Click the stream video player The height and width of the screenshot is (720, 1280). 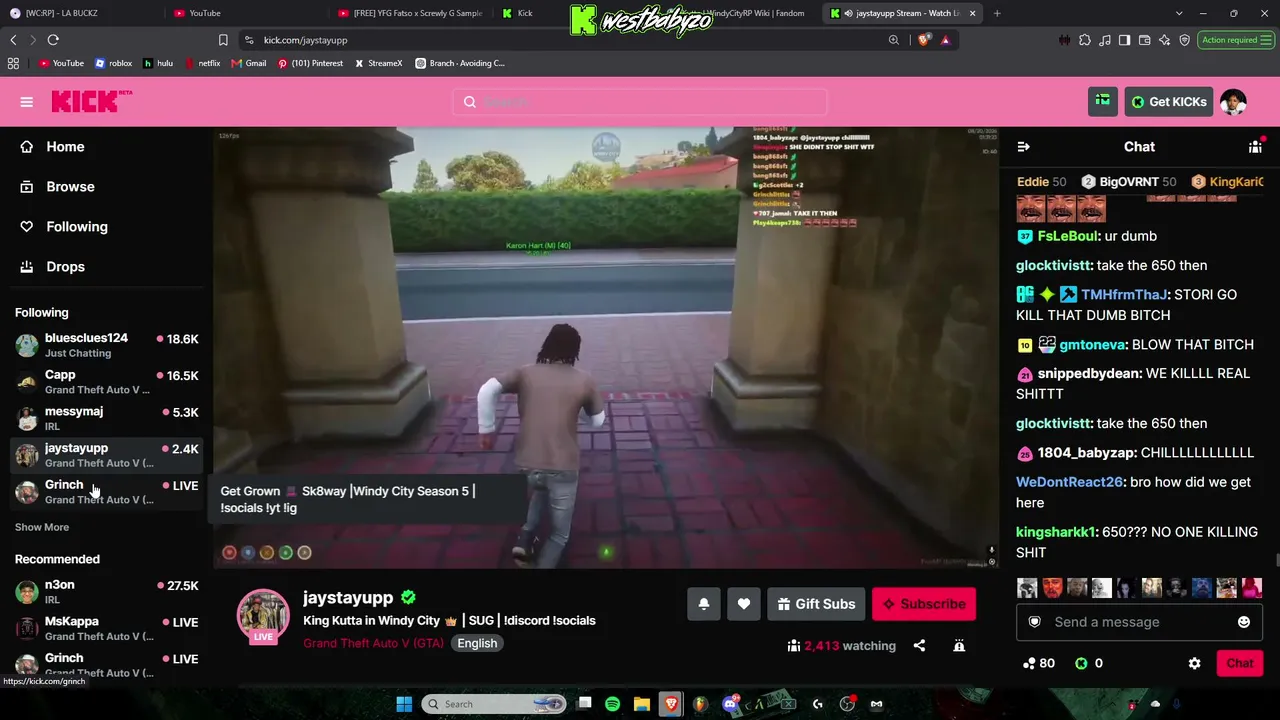pos(606,348)
